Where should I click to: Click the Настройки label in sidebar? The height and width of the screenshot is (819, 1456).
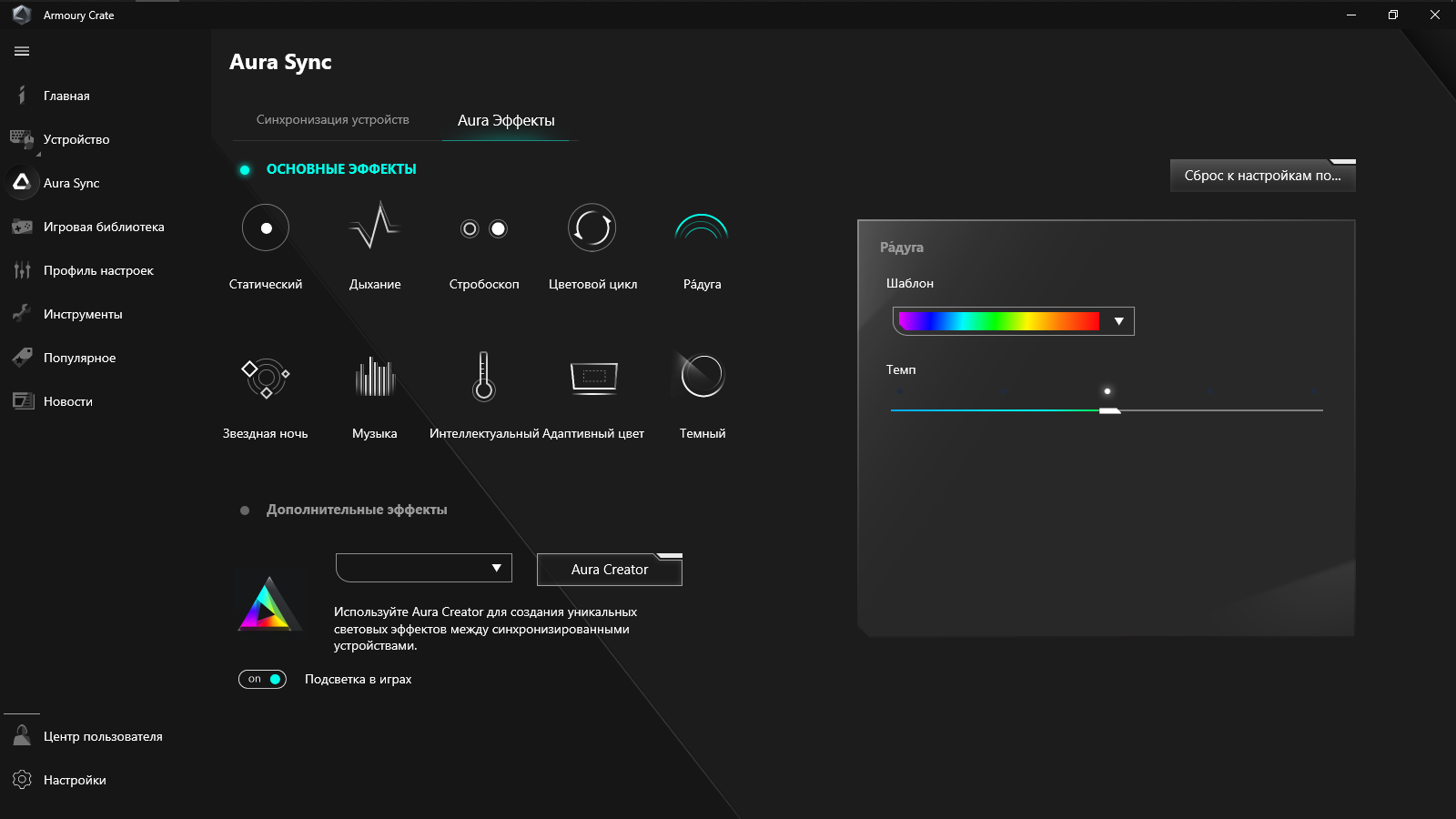pos(75,780)
